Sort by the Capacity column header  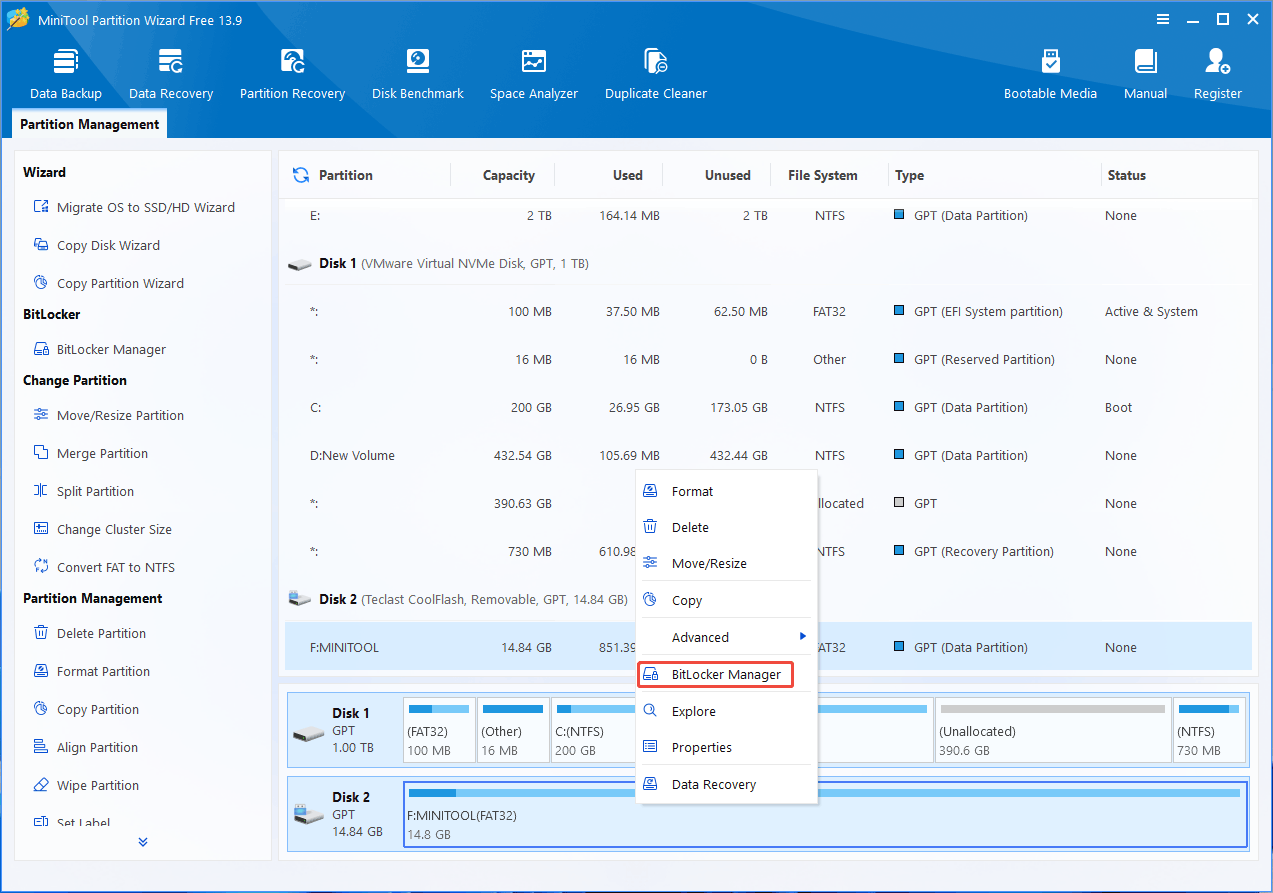coord(509,175)
